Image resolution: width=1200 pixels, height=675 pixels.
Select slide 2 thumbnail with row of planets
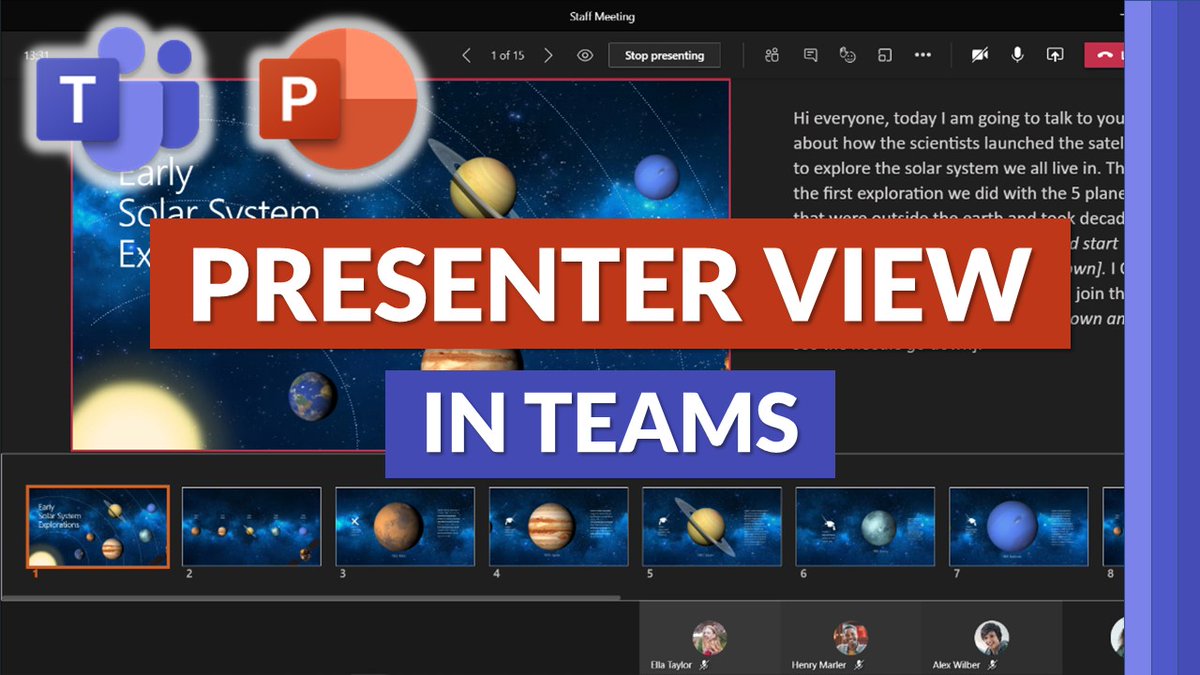pos(252,527)
